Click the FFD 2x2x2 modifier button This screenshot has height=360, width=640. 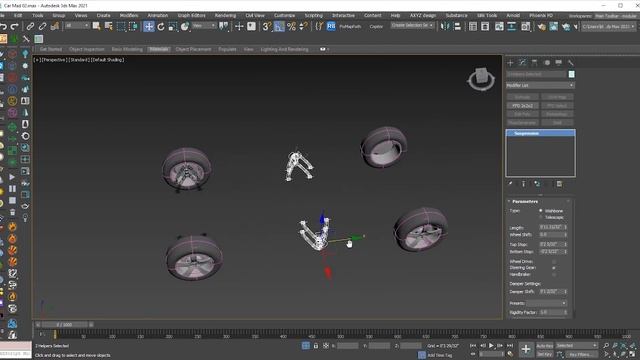pyautogui.click(x=522, y=106)
